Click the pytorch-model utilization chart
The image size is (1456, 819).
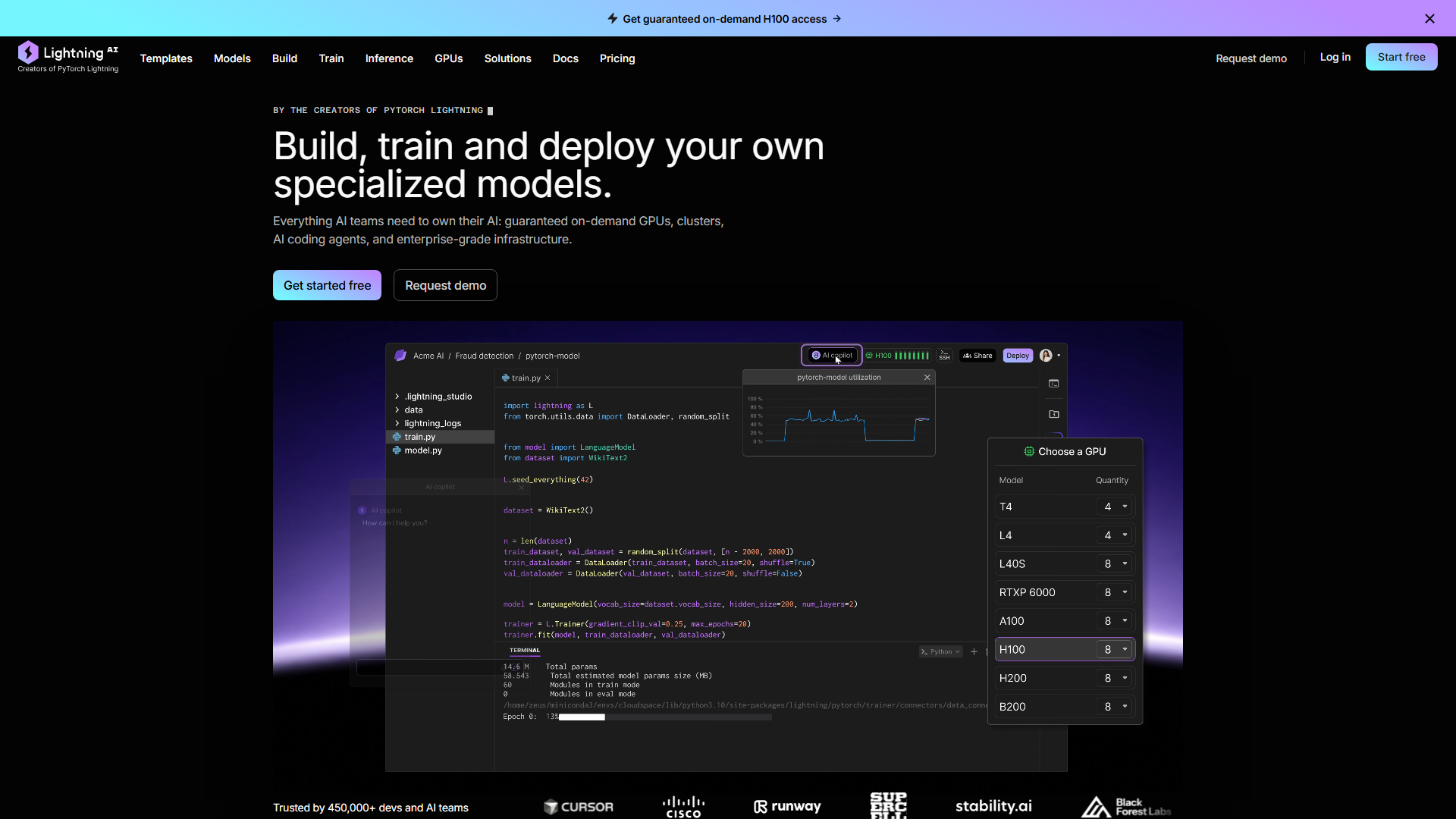point(839,419)
